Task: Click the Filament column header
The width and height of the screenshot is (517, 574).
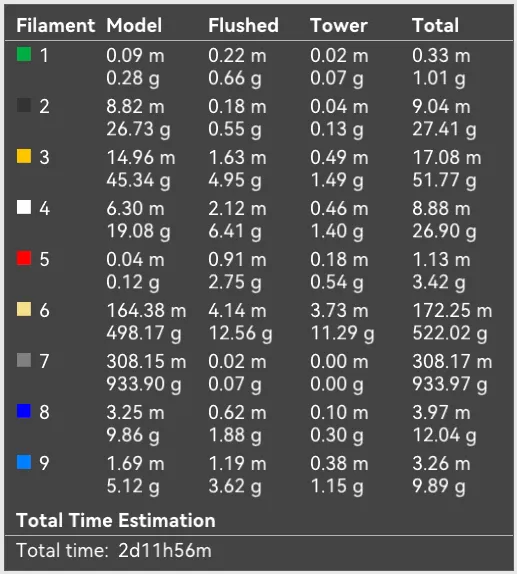Action: tap(56, 25)
